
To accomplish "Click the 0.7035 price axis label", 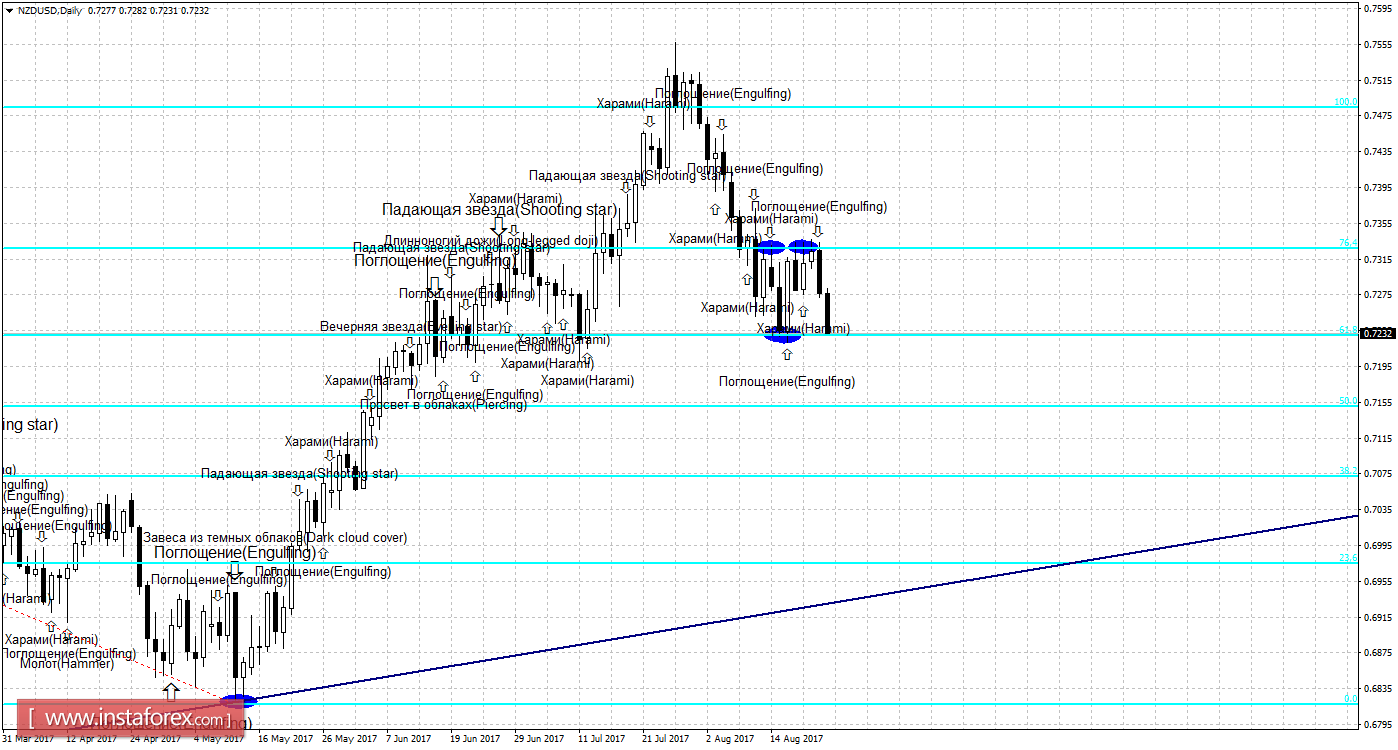I will 1377,510.
